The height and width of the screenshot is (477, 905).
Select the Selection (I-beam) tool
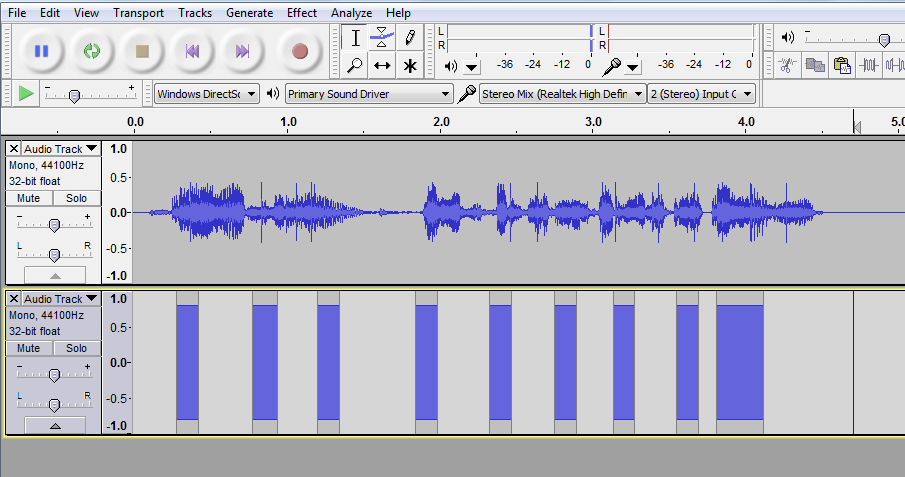click(356, 38)
